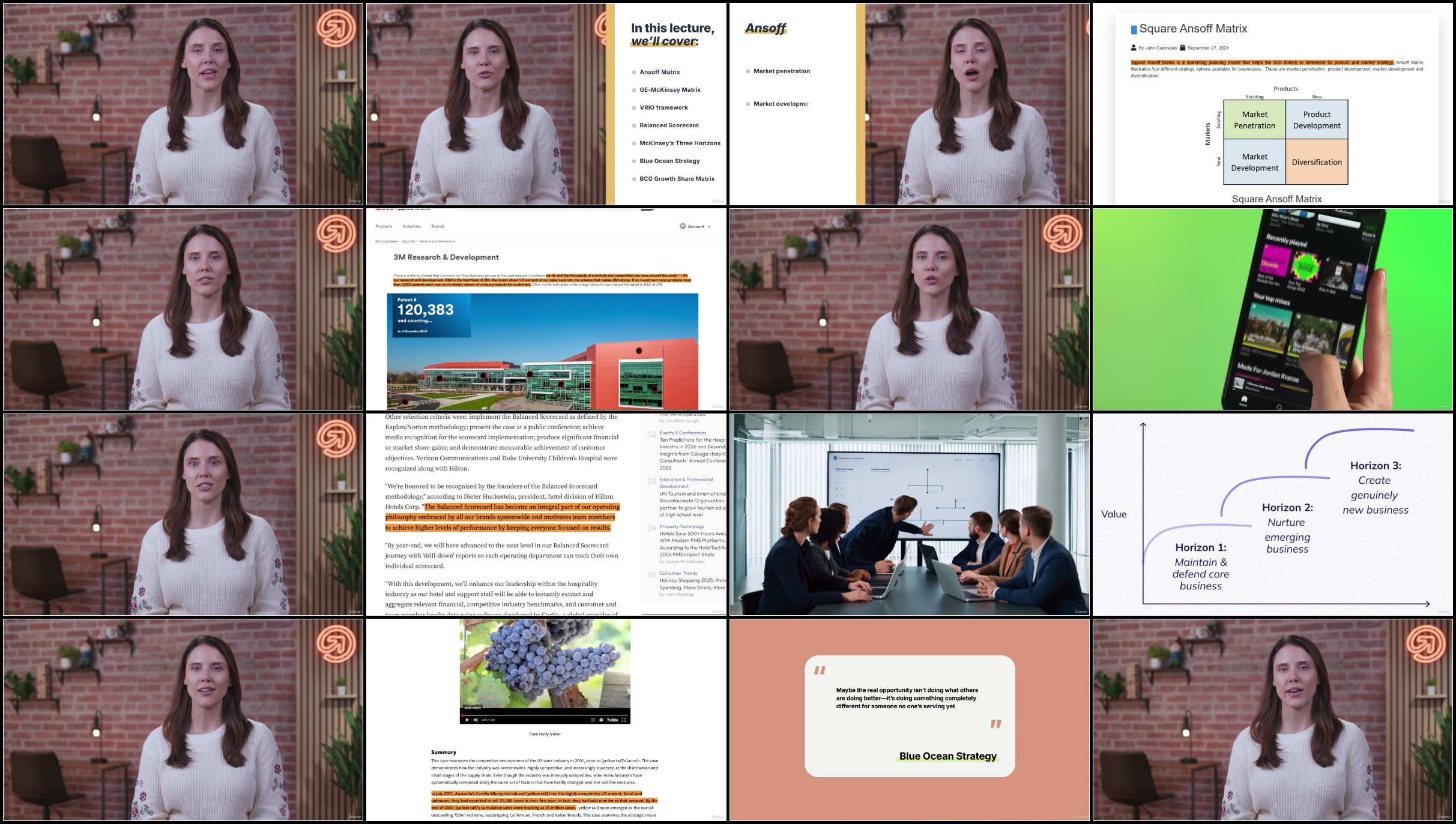Toggle subtitles icon in YouTube player
Viewport: 1456px width, 824px height.
[x=593, y=720]
